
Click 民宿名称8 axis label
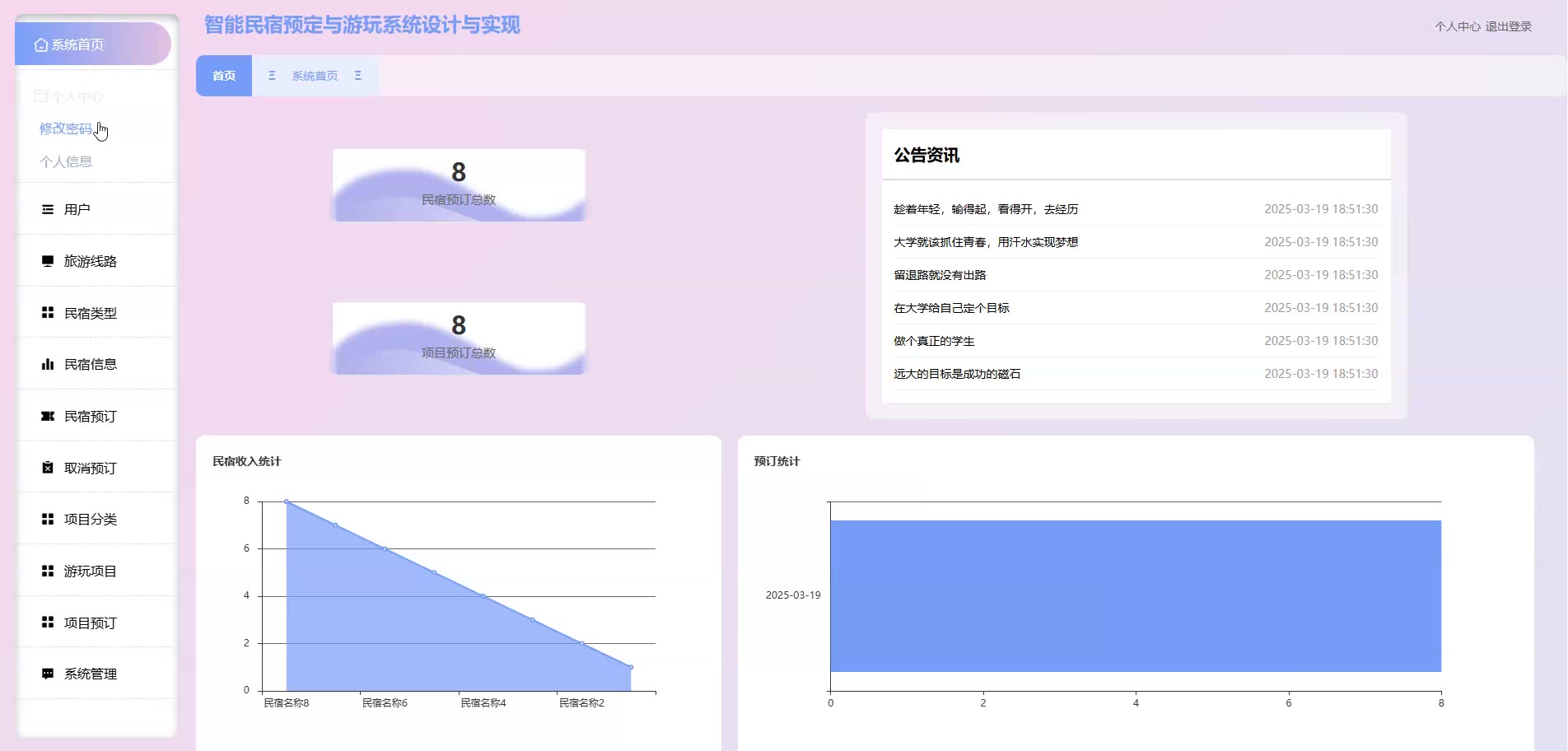click(x=286, y=703)
